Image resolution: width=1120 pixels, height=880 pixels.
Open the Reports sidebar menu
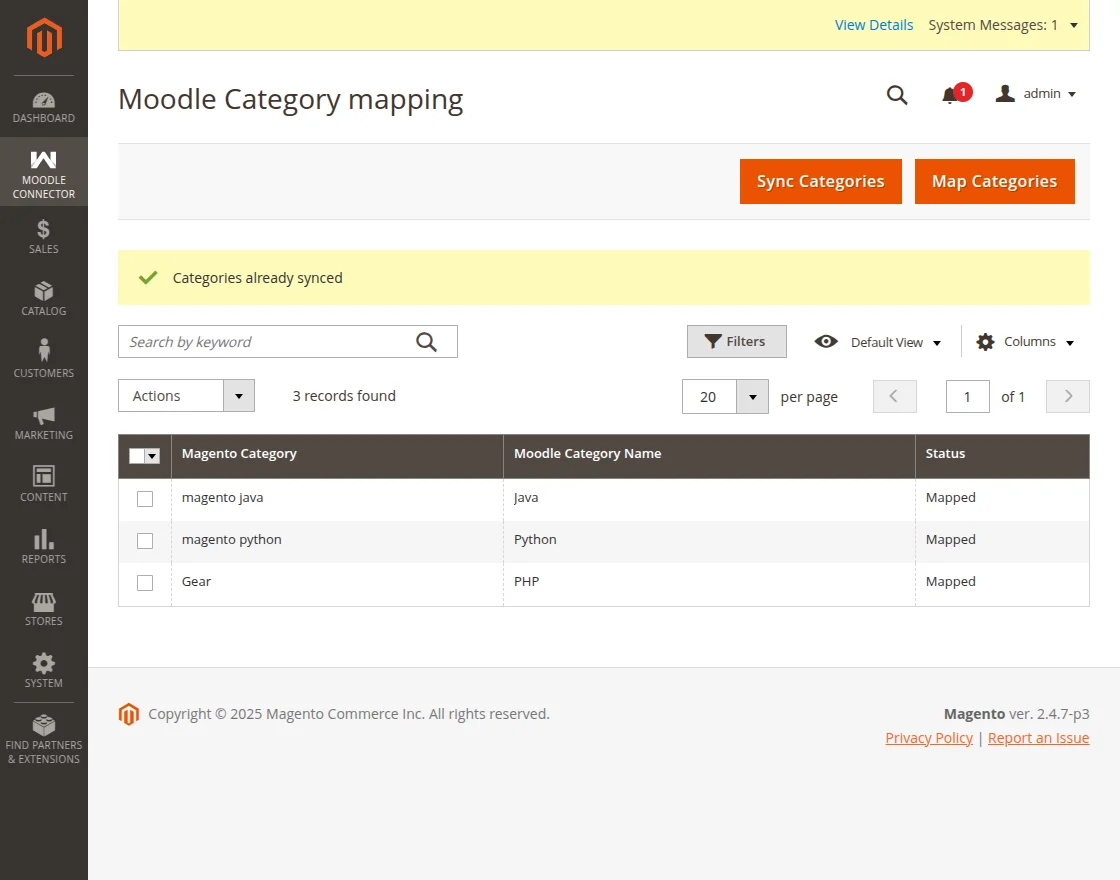(44, 546)
